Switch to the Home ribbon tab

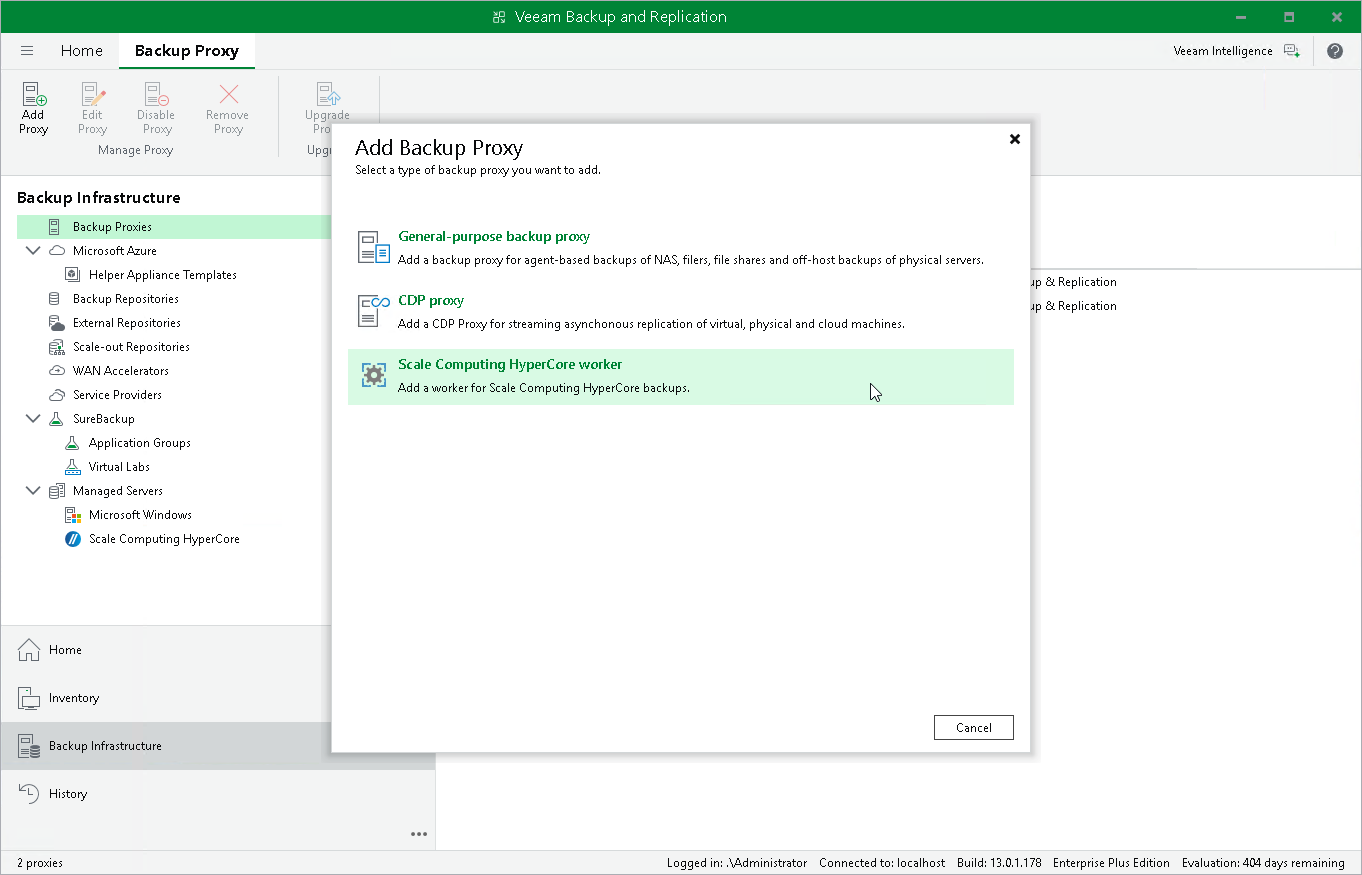click(82, 51)
